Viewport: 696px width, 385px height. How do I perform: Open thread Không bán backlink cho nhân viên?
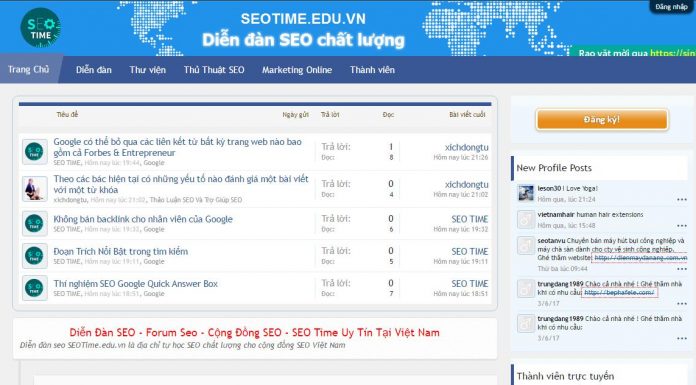coord(143,219)
